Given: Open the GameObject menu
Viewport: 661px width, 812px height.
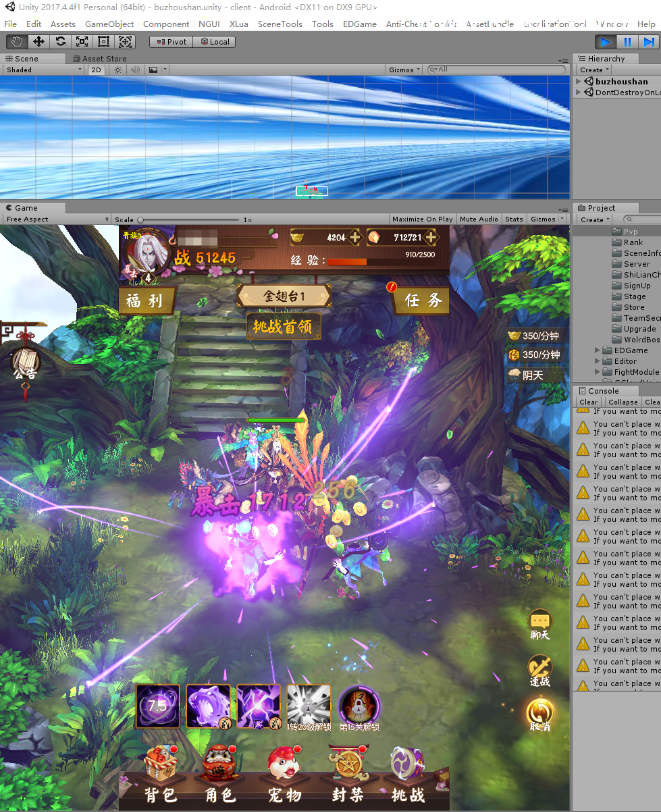Looking at the screenshot, I should (x=109, y=24).
